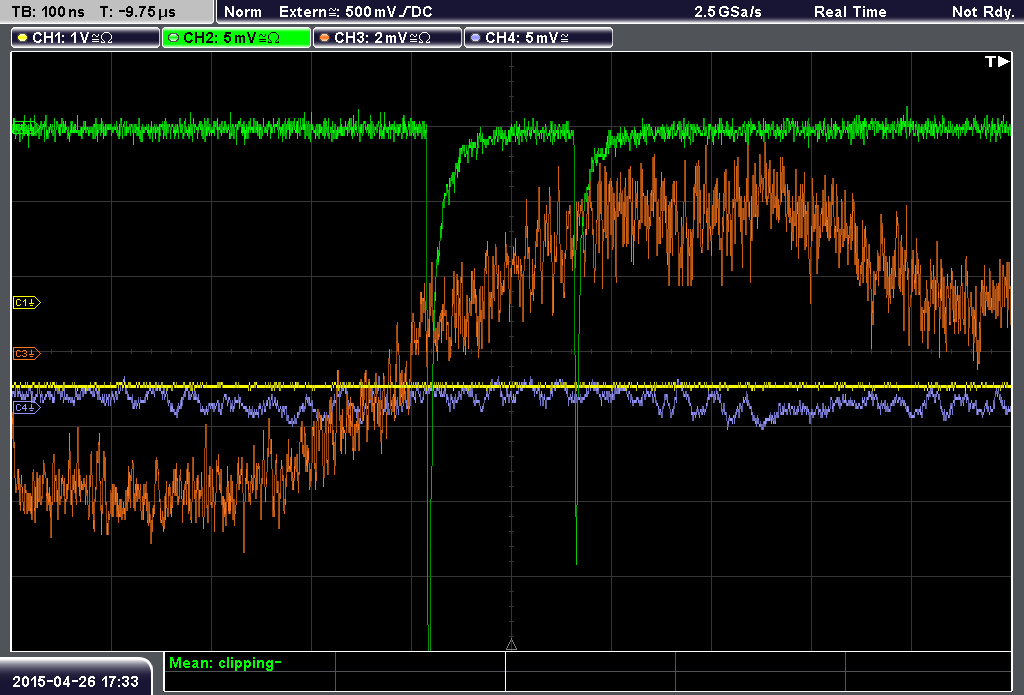This screenshot has height=695, width=1024.
Task: Click the trigger position T marker
Action: point(997,61)
